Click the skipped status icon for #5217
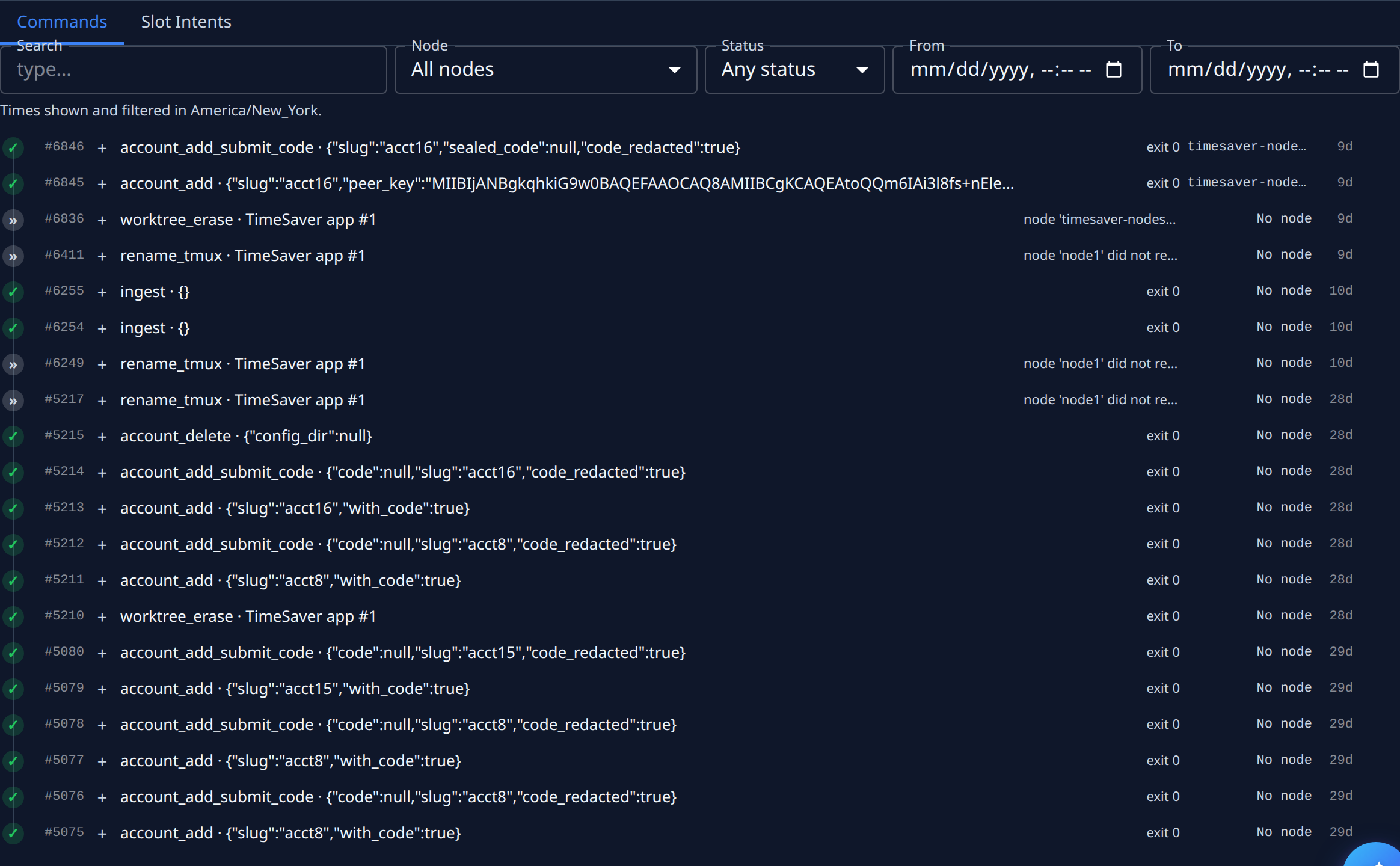Viewport: 1400px width, 866px height. tap(13, 401)
